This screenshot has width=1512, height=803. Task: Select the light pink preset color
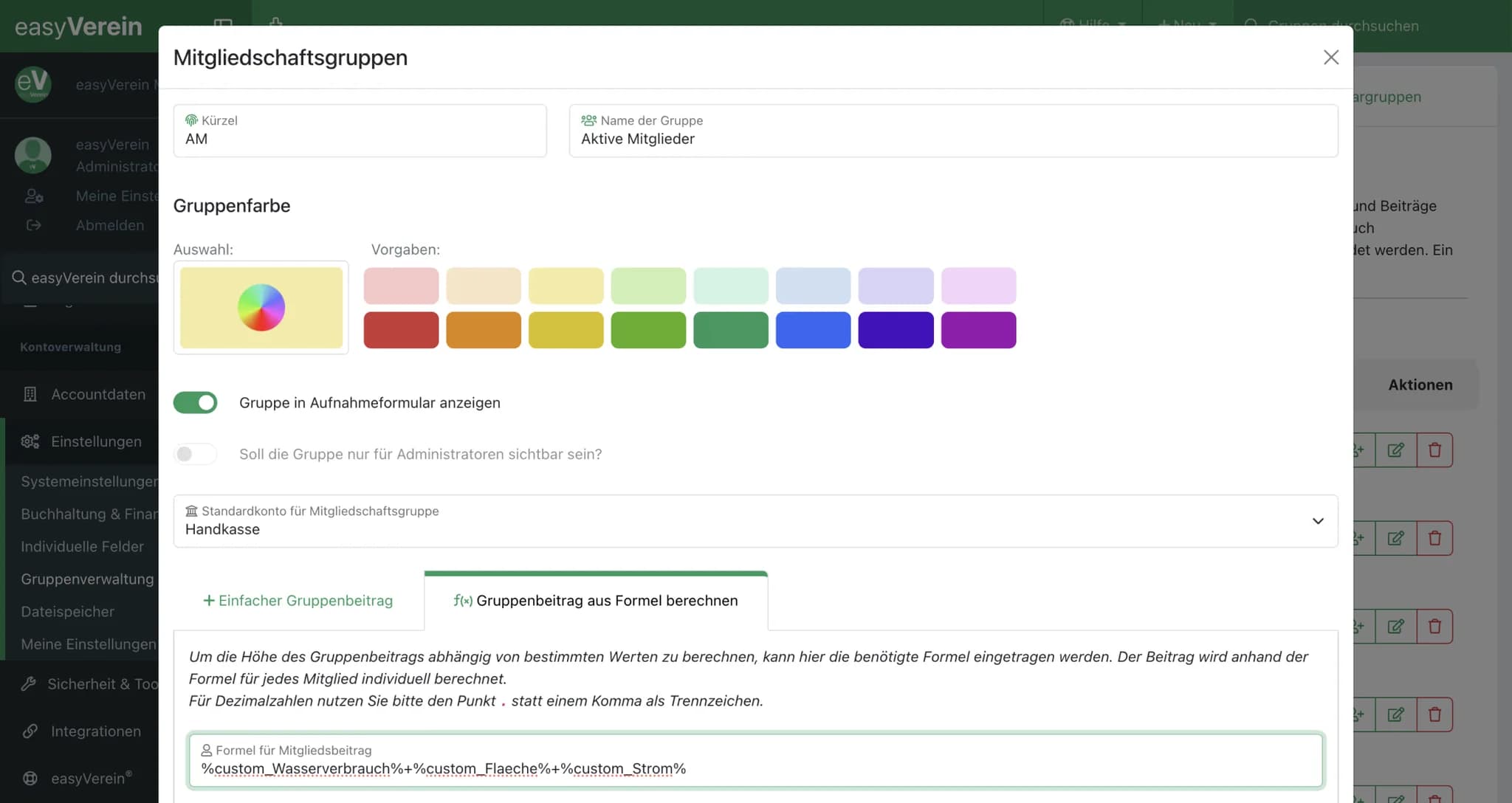[x=401, y=286]
